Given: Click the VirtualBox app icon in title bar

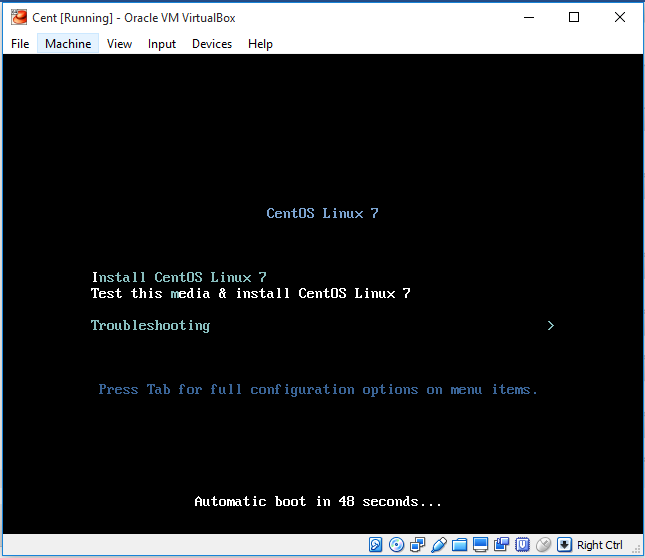Looking at the screenshot, I should (x=19, y=18).
